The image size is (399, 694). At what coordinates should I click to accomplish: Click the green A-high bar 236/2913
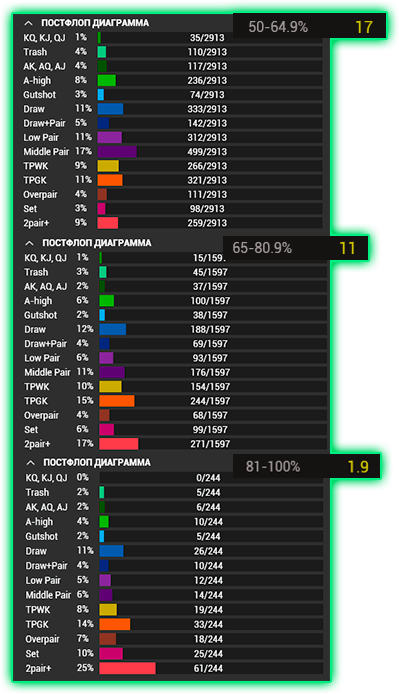tap(107, 81)
